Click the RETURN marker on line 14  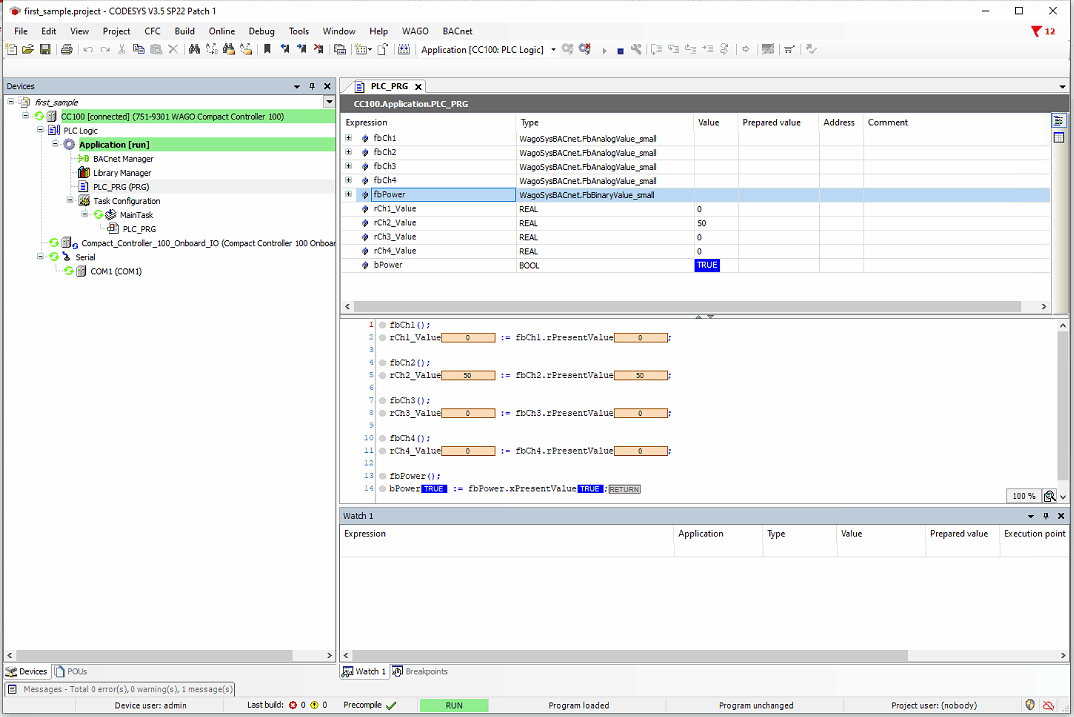(624, 489)
